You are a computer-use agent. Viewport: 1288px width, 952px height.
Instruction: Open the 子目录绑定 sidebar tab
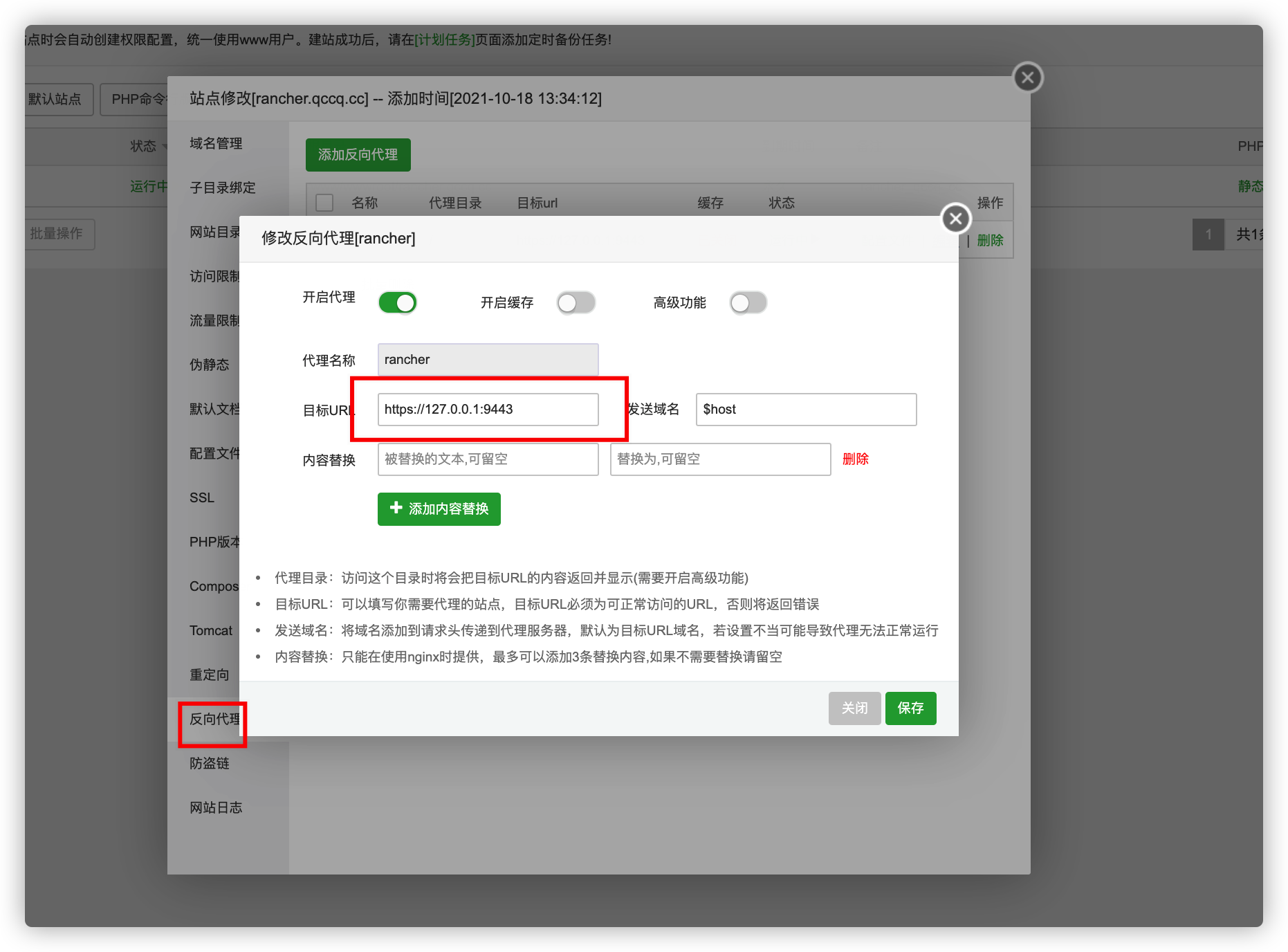(x=223, y=188)
